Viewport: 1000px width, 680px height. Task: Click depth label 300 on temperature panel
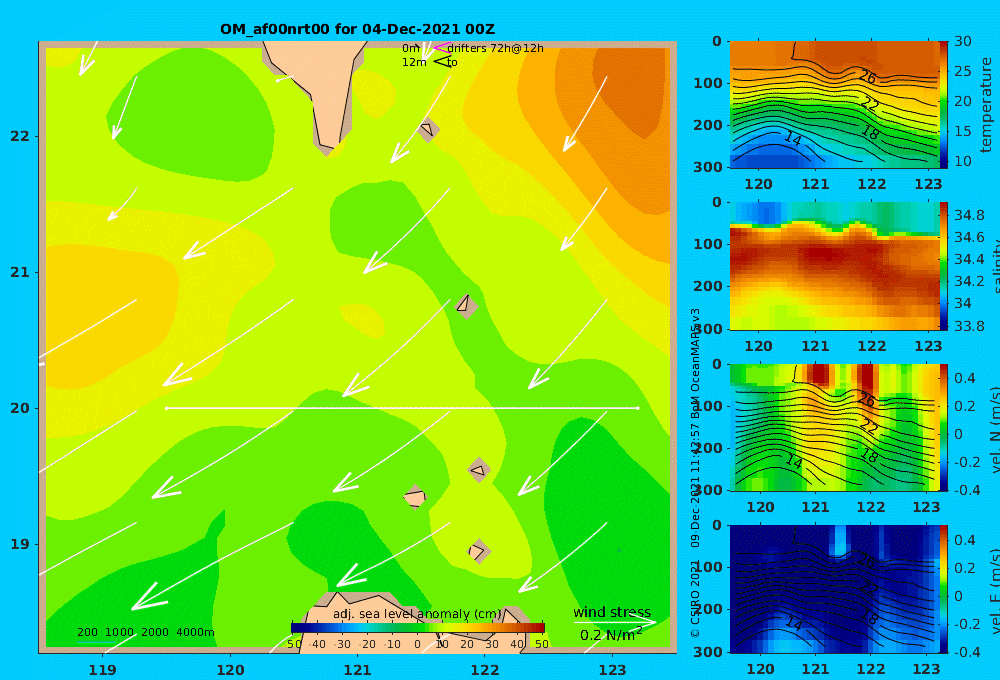coord(708,167)
